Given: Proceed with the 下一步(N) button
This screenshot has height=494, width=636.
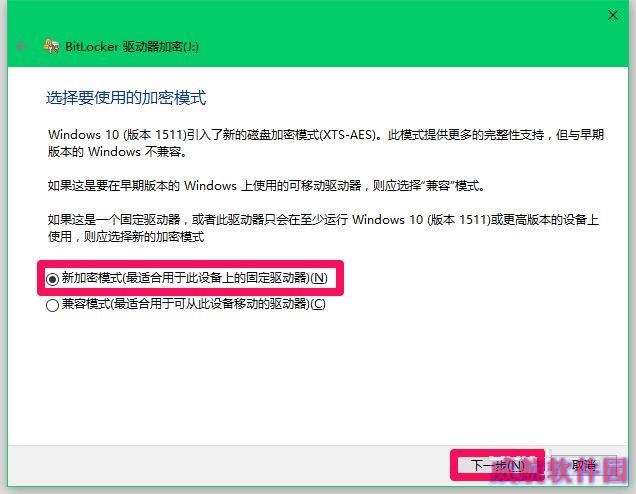Looking at the screenshot, I should pyautogui.click(x=498, y=465).
